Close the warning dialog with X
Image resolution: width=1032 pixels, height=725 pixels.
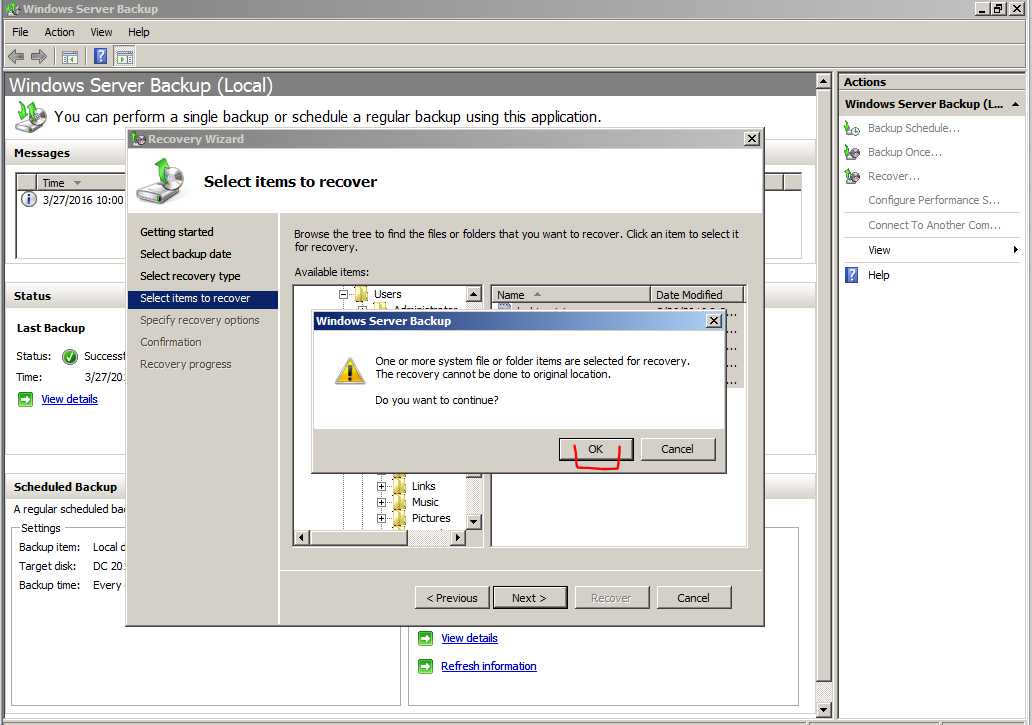pyautogui.click(x=714, y=321)
